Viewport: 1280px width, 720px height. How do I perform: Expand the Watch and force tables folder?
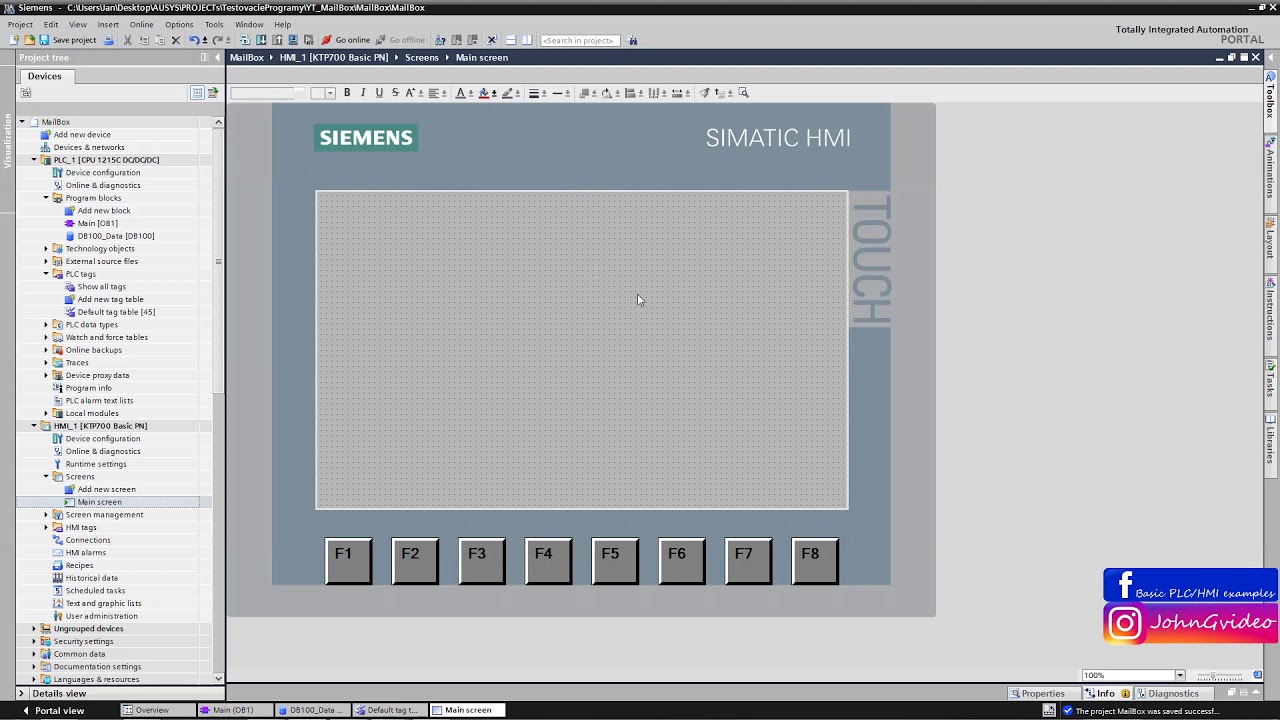(45, 337)
